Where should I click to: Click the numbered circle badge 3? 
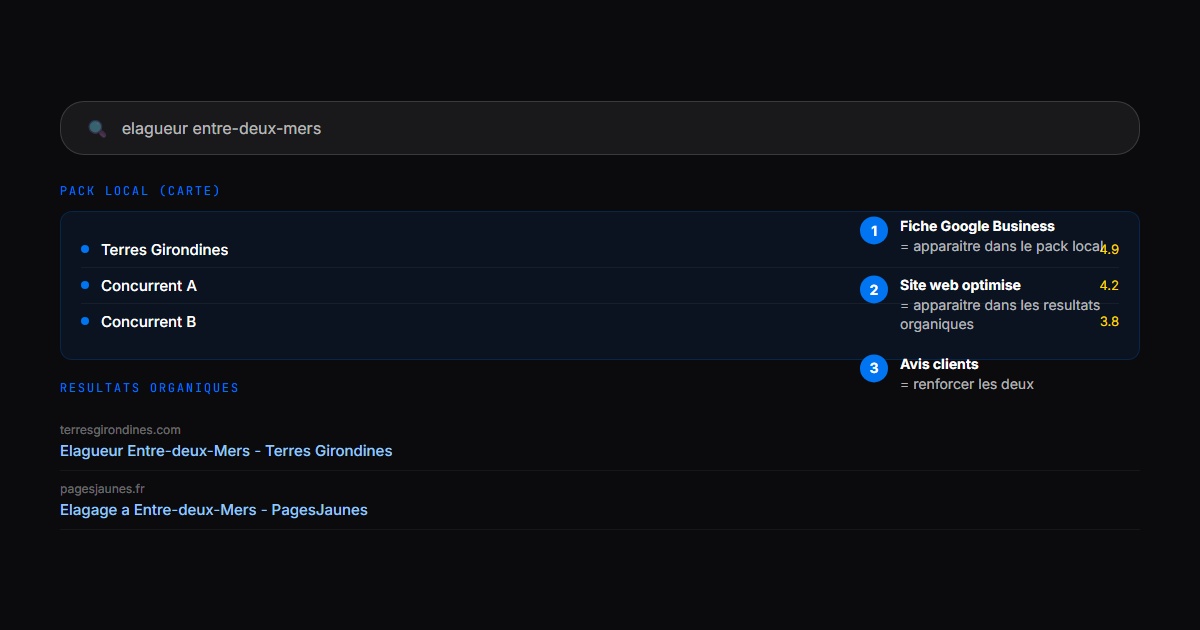[x=874, y=369]
